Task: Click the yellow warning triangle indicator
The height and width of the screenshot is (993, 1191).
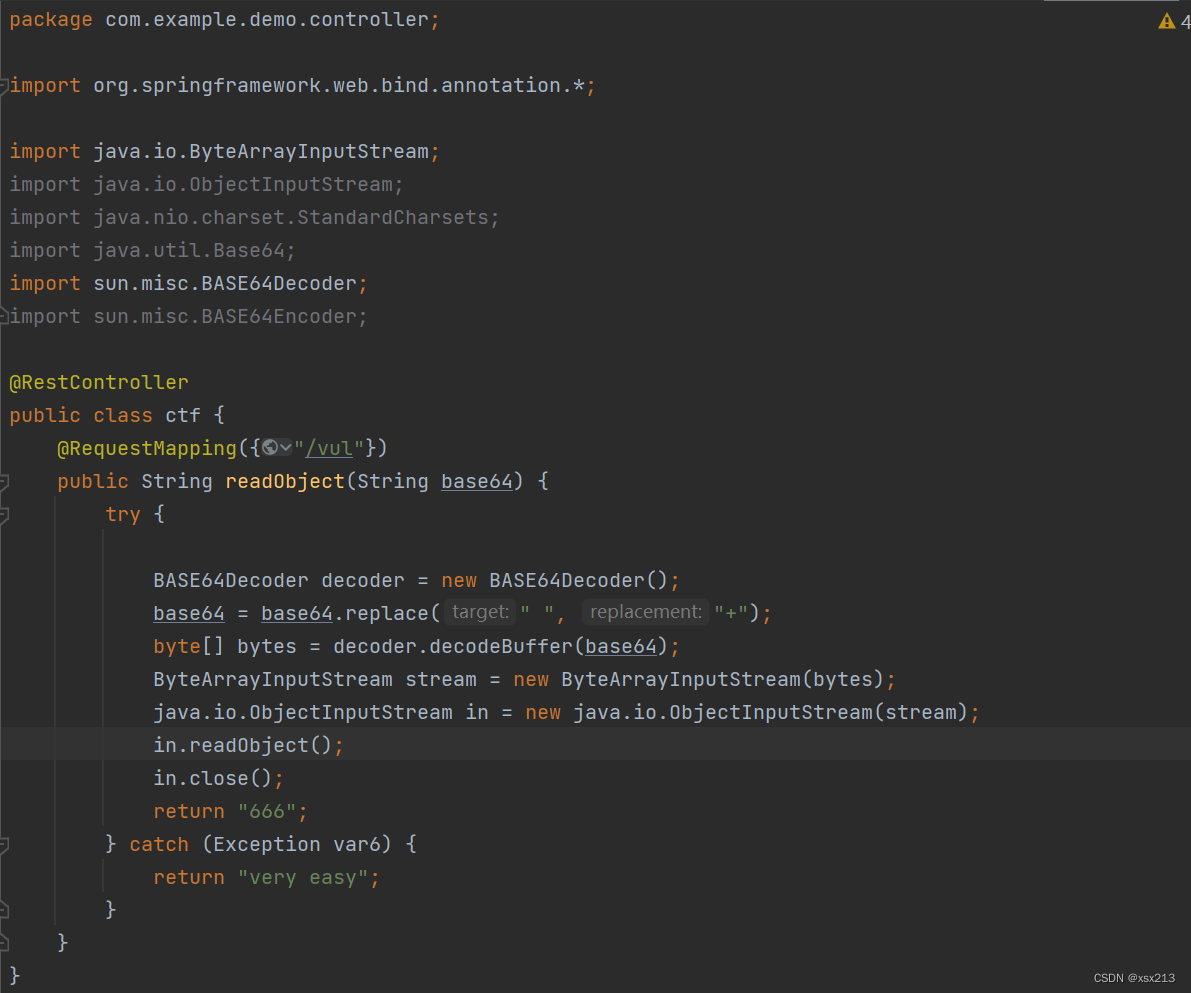Action: pyautogui.click(x=1166, y=19)
